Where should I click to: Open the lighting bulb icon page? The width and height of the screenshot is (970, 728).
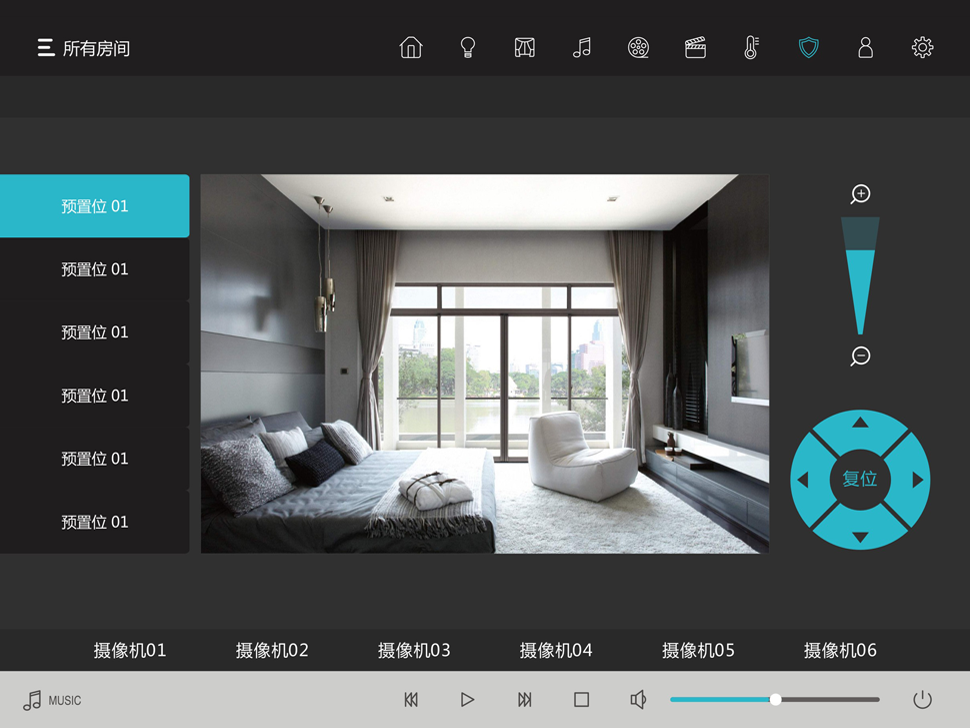tap(468, 48)
